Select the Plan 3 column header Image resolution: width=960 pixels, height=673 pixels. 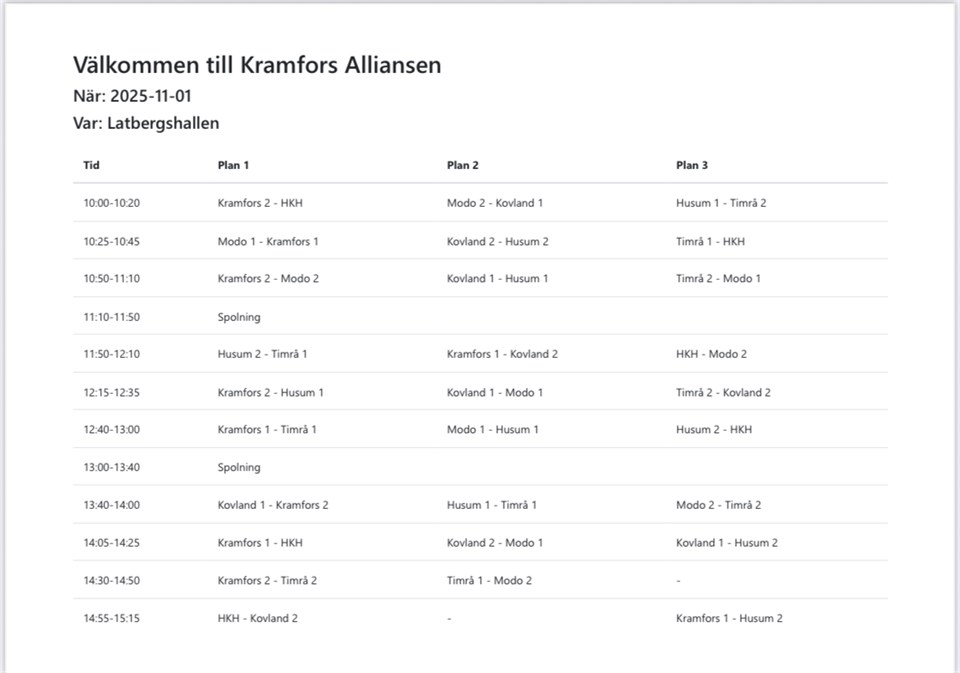coord(692,165)
